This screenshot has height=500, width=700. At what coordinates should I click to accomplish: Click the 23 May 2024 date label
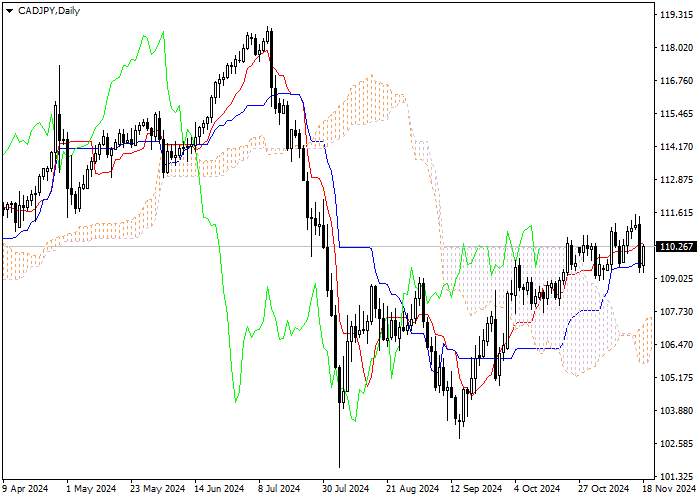point(158,488)
